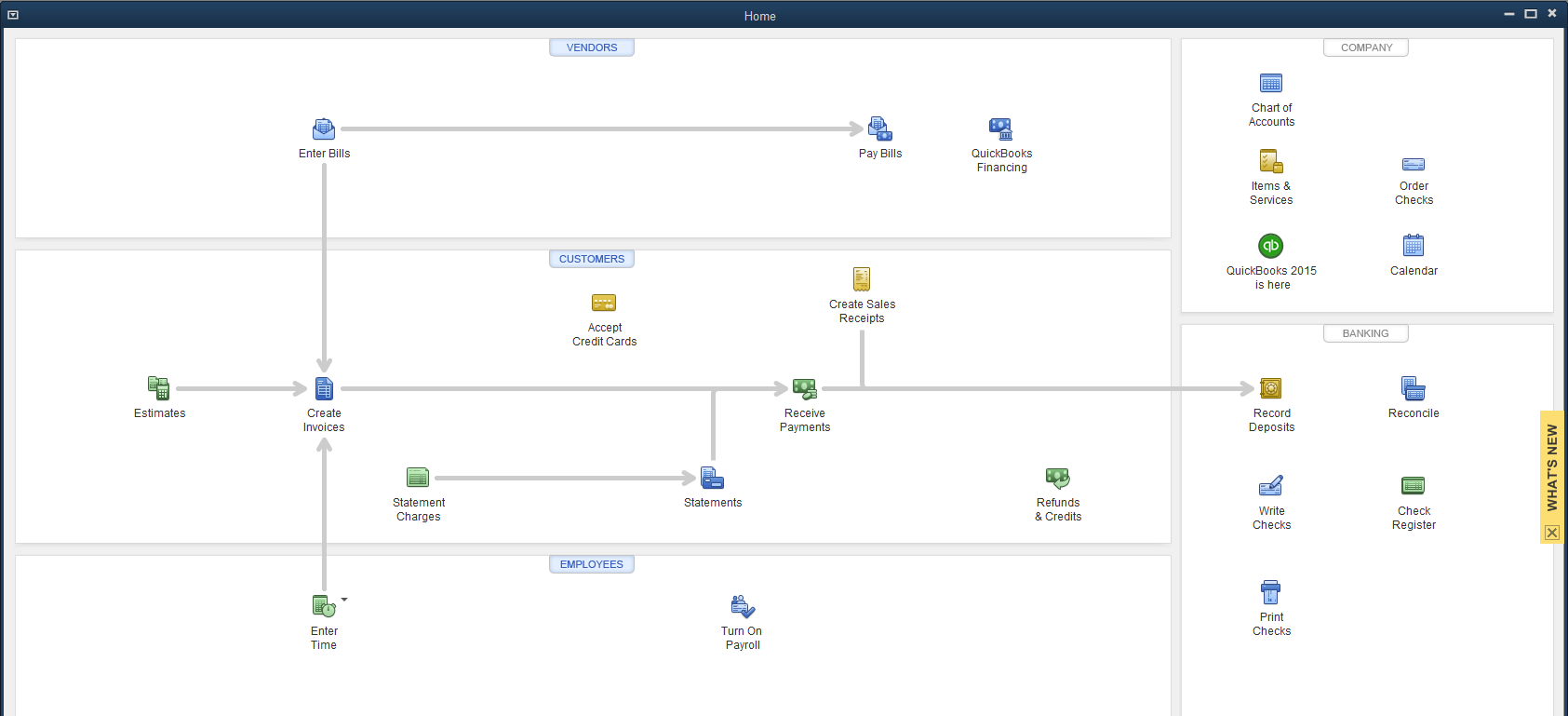
Task: Click the VENDORS section button
Action: [592, 47]
